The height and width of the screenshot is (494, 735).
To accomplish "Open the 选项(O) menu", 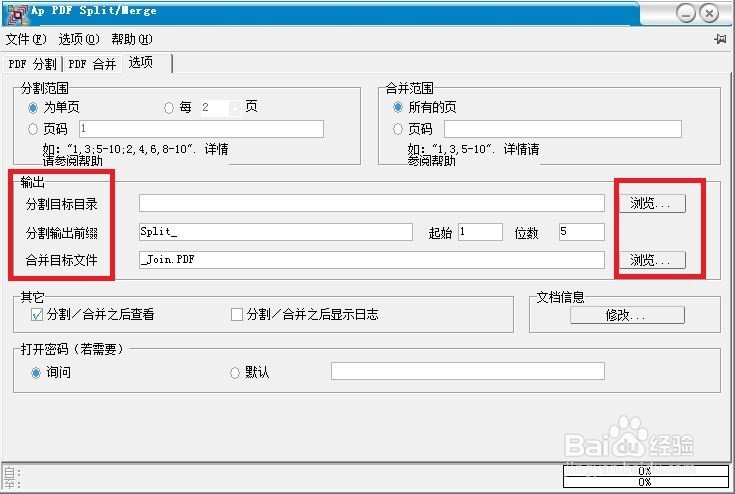I will (x=79, y=39).
